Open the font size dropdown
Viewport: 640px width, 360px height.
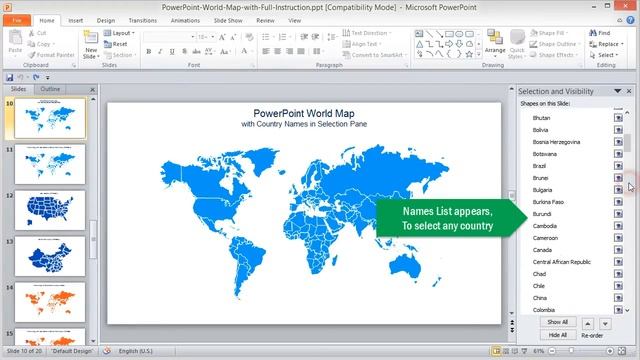(213, 37)
